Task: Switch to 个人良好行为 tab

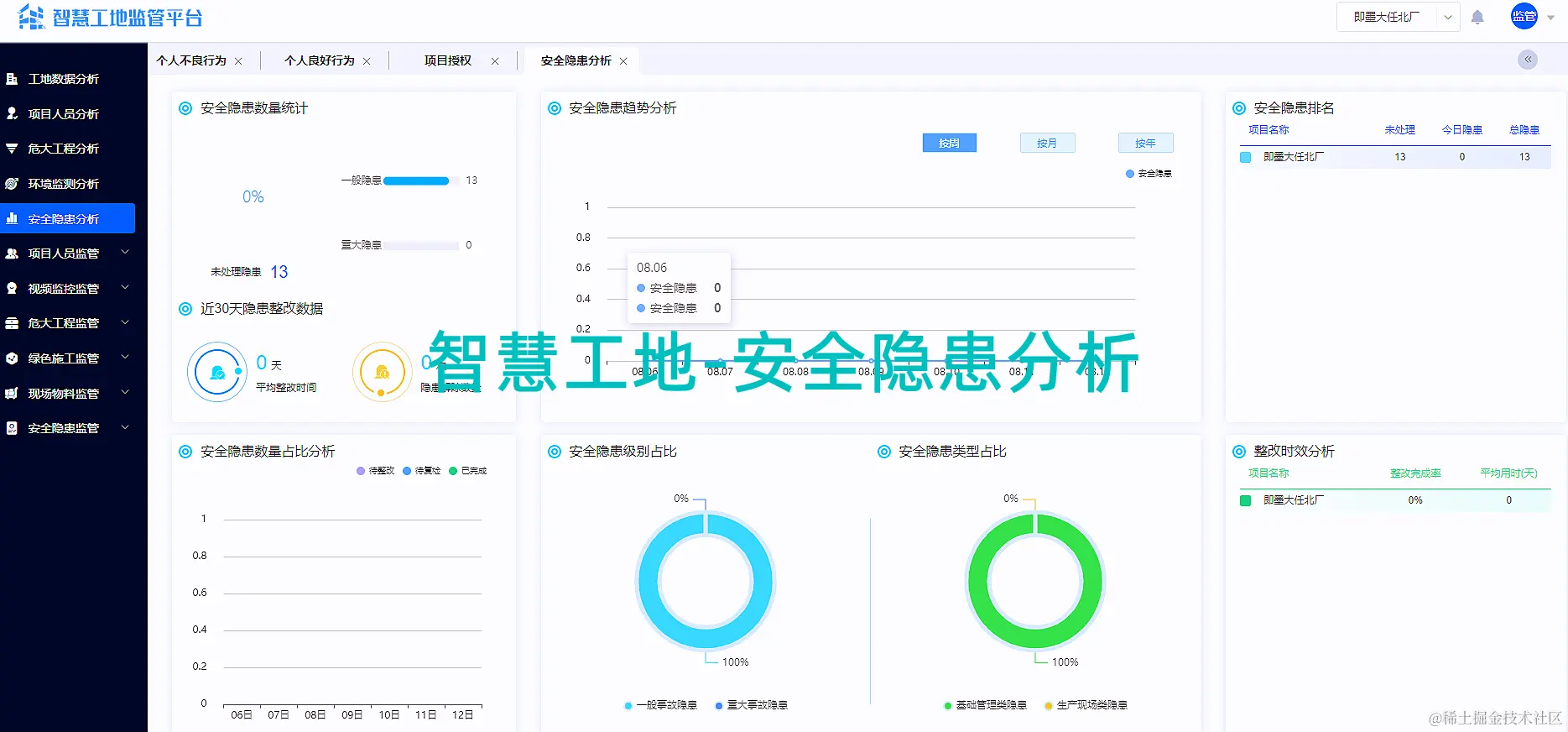Action: pyautogui.click(x=320, y=60)
